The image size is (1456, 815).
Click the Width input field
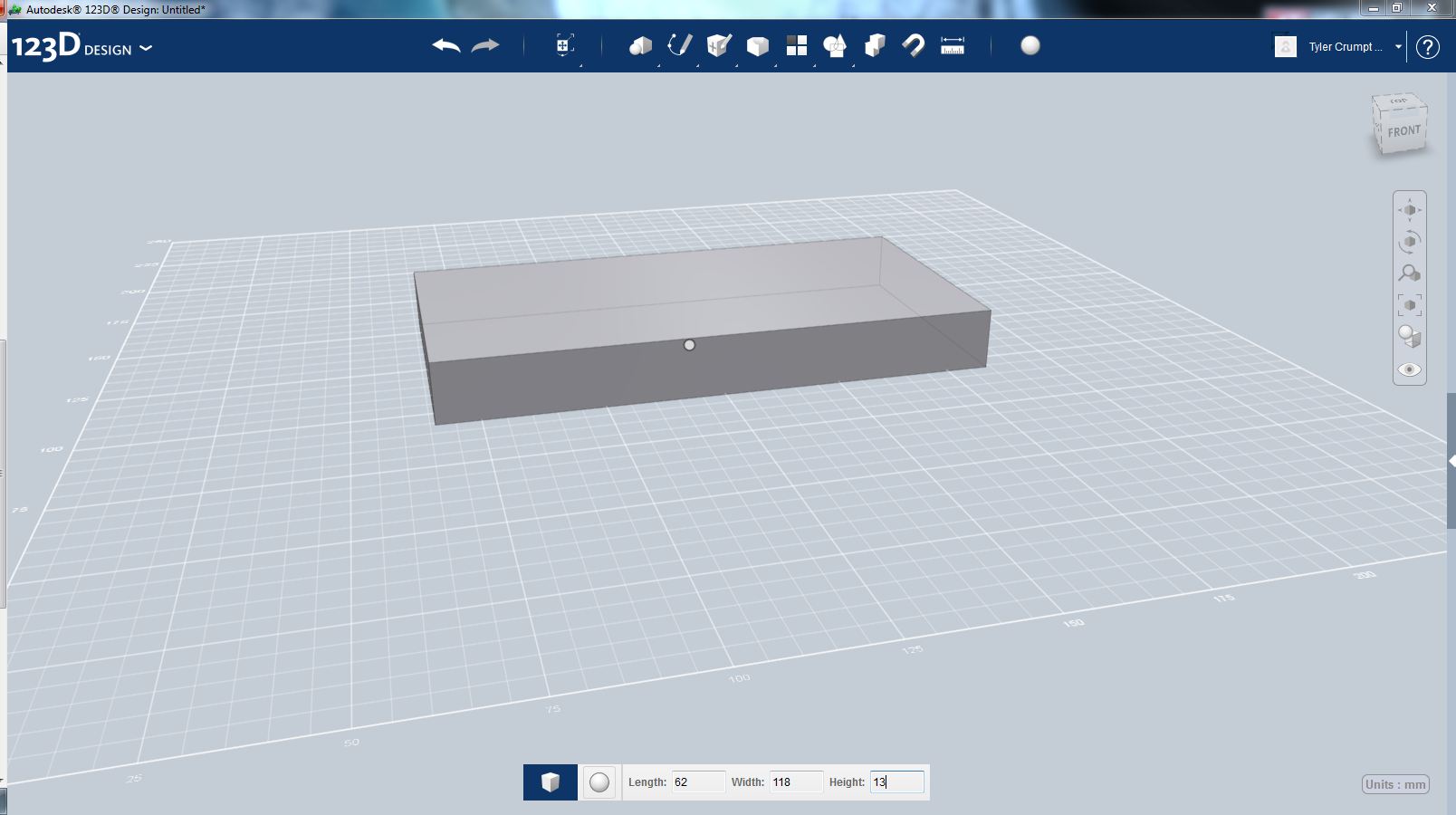click(796, 782)
